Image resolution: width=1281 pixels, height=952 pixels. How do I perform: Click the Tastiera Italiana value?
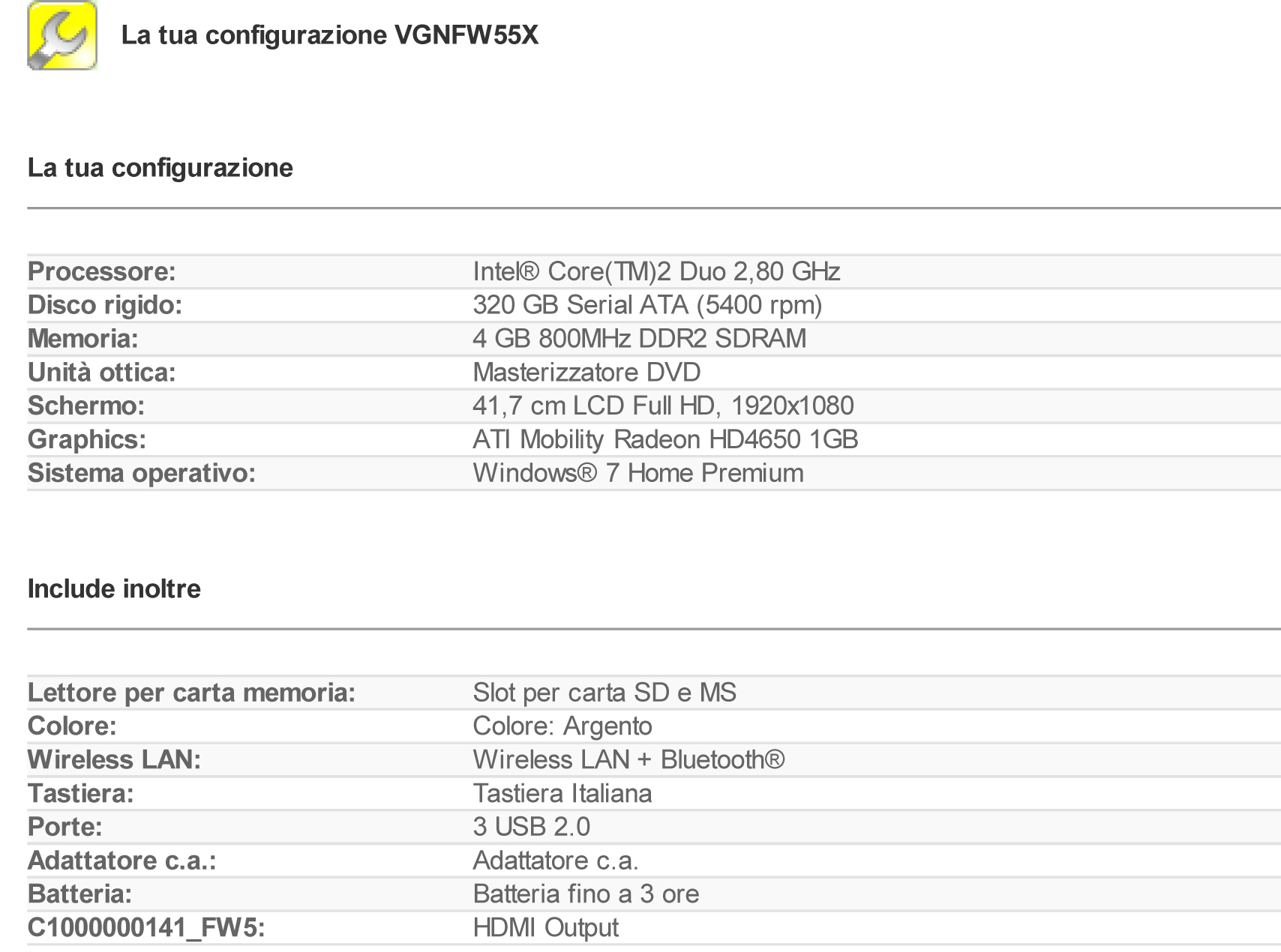562,793
